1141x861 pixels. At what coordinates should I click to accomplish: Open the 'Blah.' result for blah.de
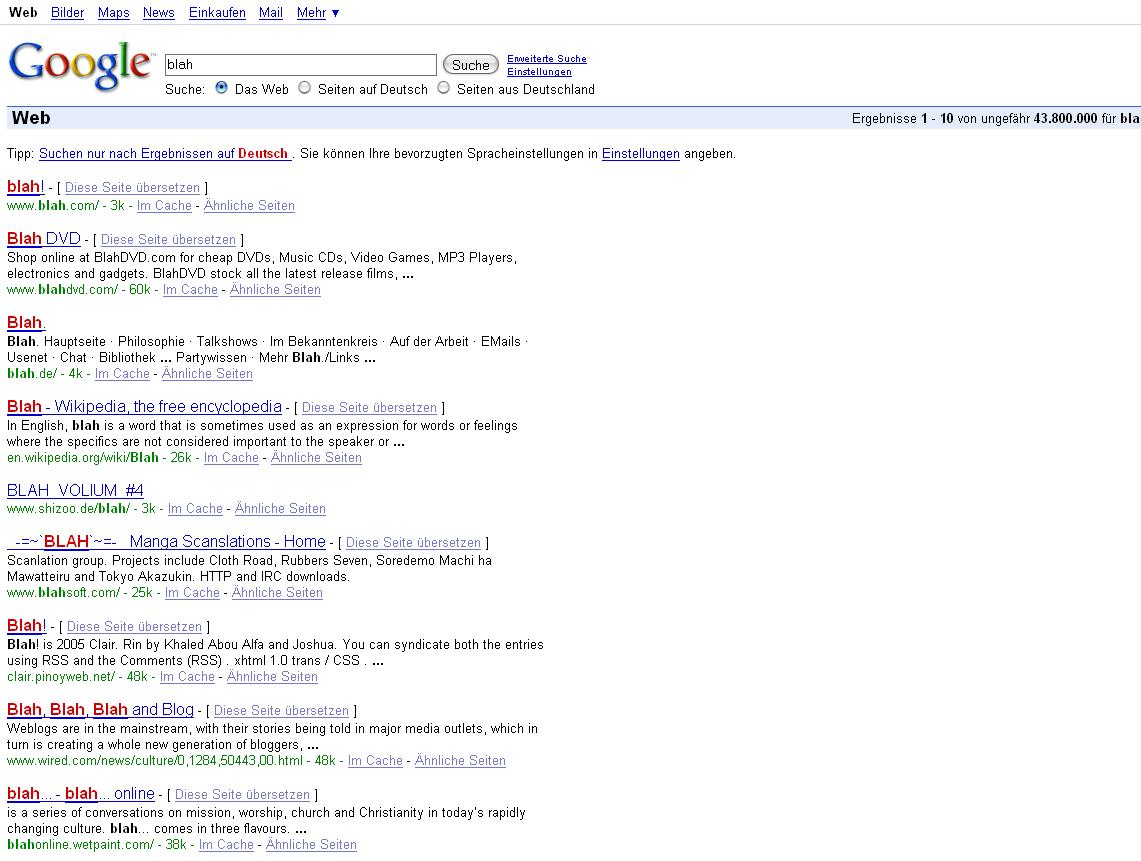coord(26,322)
